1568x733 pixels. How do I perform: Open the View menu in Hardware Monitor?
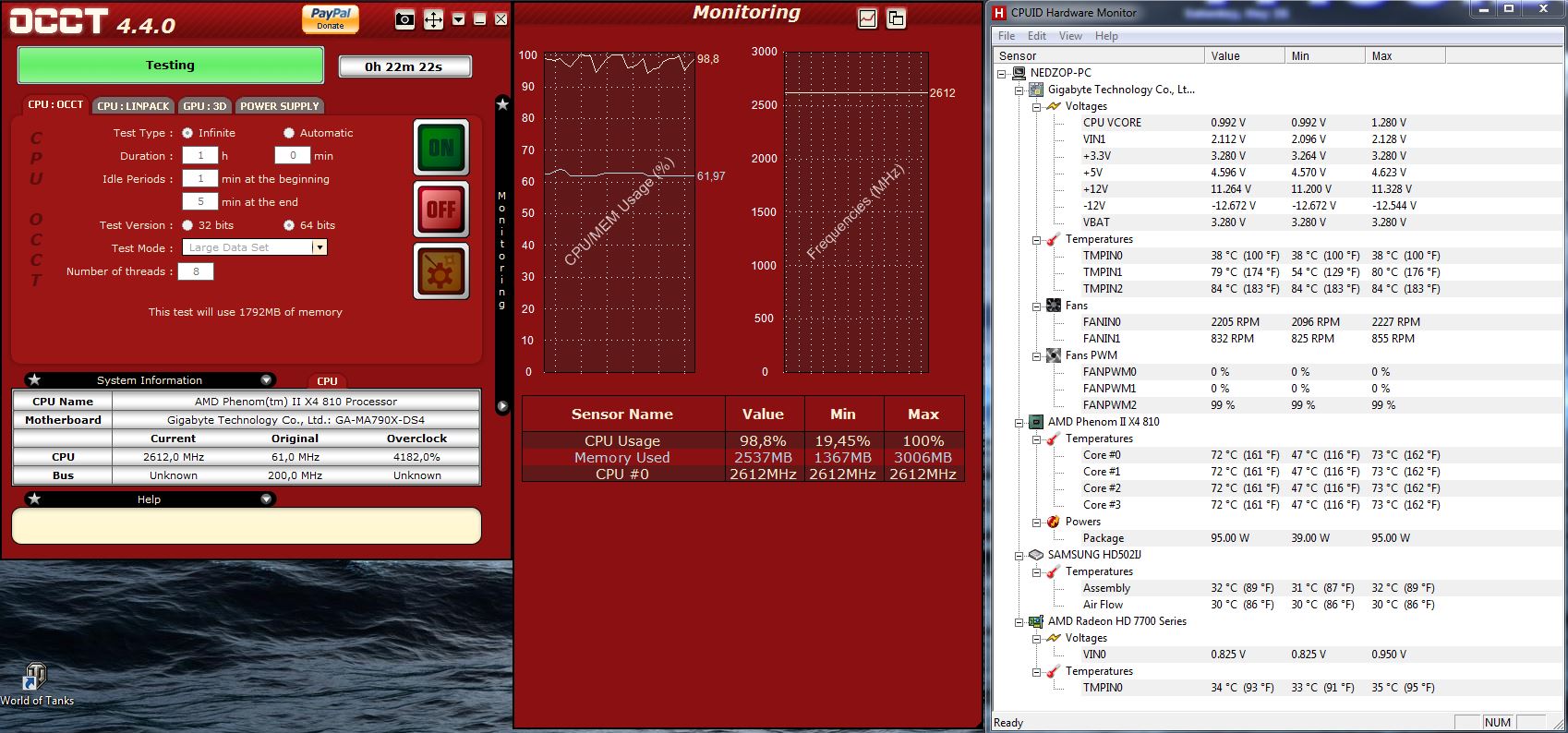coord(1070,36)
